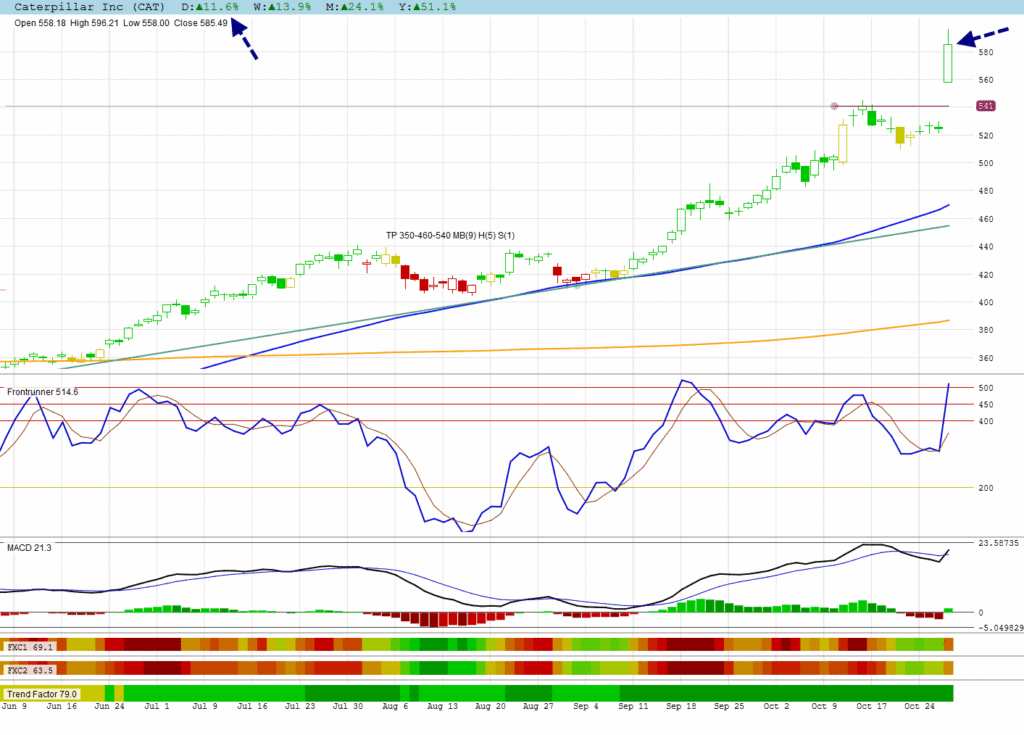This screenshot has width=1024, height=735.
Task: Click the Oct 24 date on the time axis
Action: (x=919, y=706)
